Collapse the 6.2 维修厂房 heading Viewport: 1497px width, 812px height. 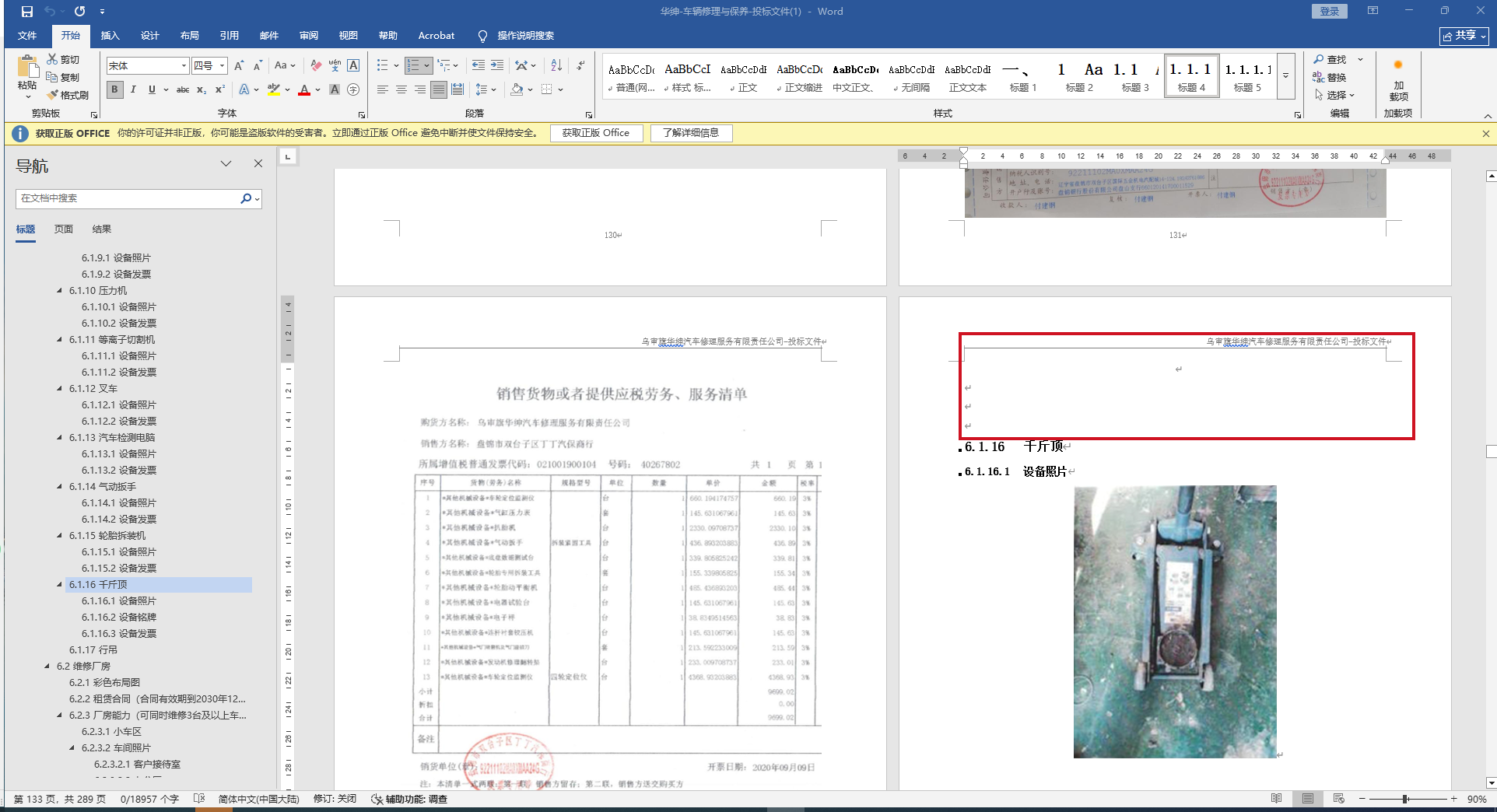(x=47, y=666)
